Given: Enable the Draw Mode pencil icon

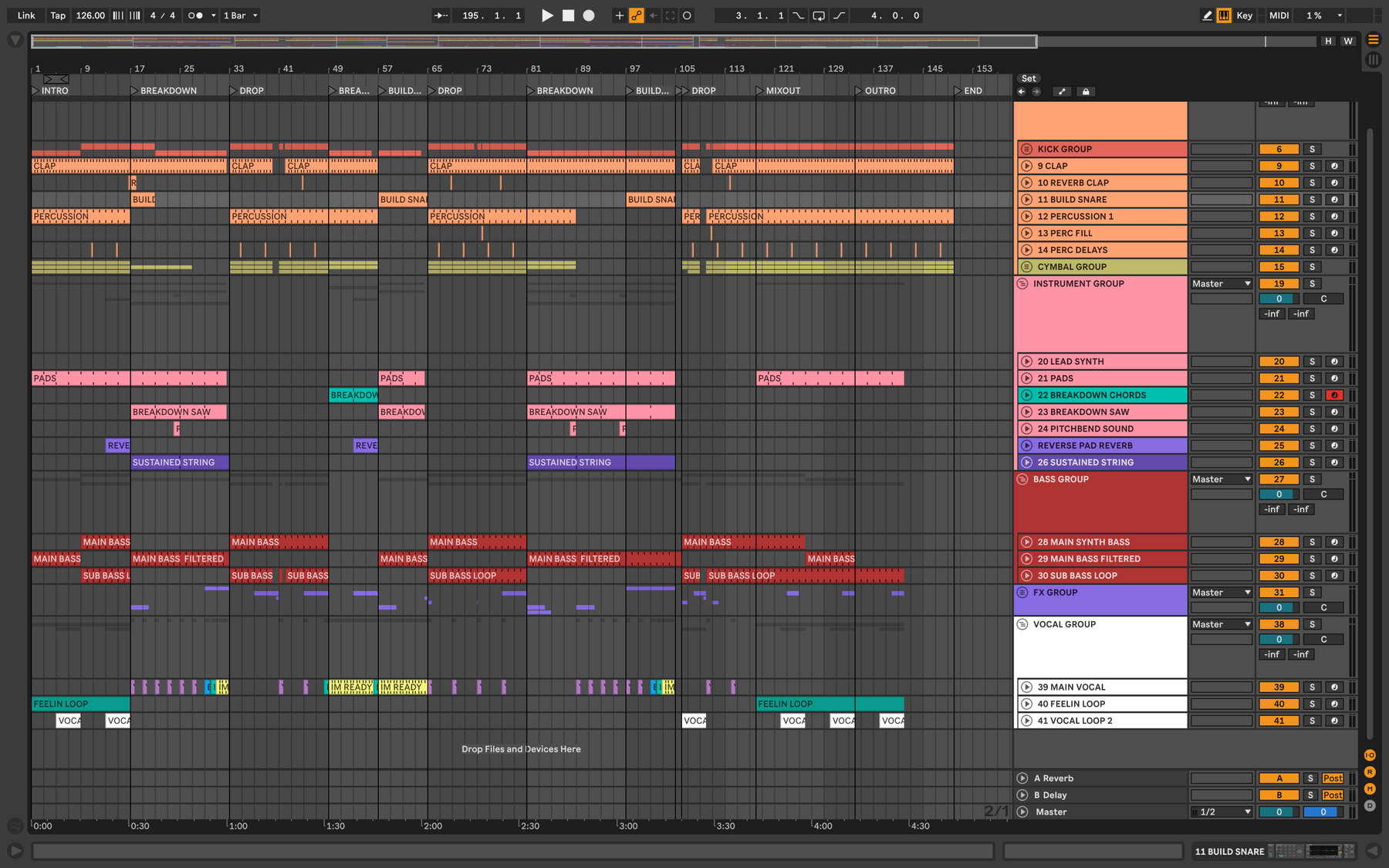Looking at the screenshot, I should [x=1207, y=15].
